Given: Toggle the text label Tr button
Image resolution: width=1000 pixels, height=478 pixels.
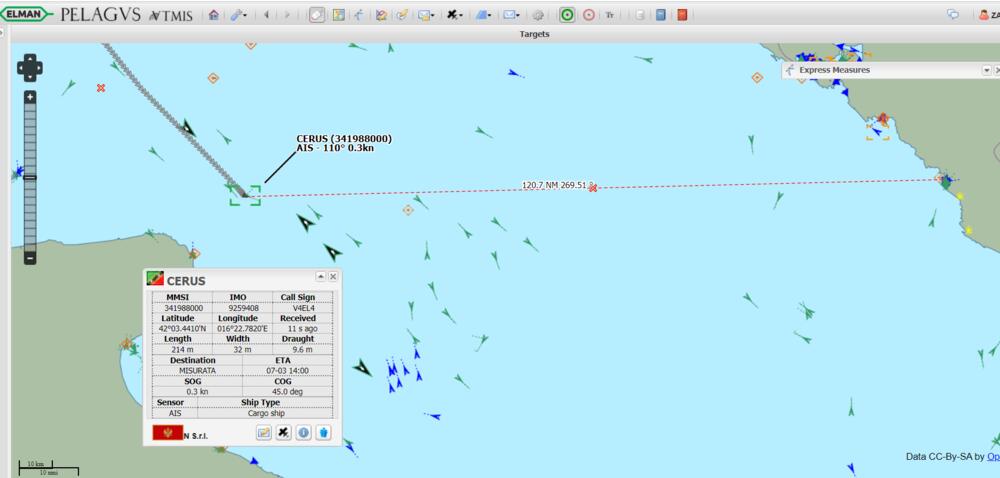Looking at the screenshot, I should pyautogui.click(x=610, y=15).
